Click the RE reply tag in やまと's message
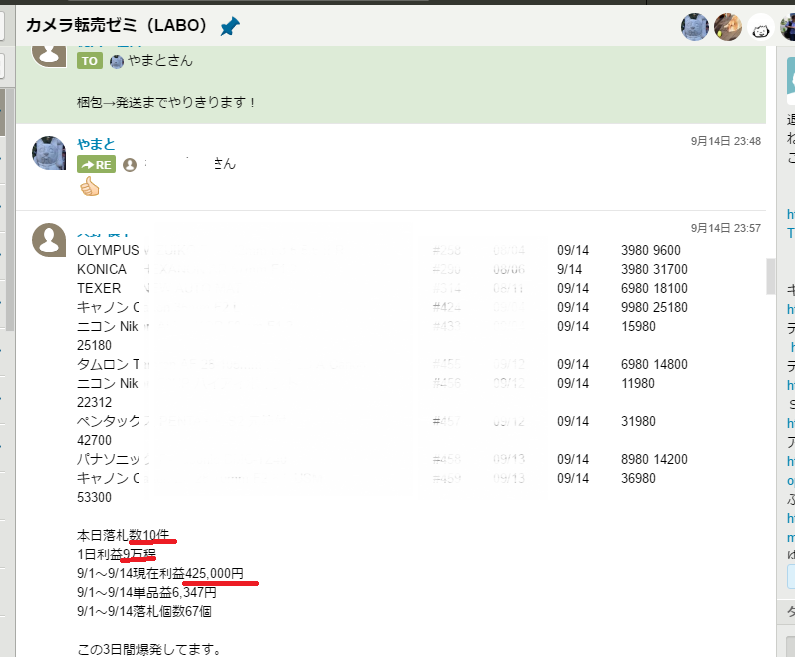 96,164
